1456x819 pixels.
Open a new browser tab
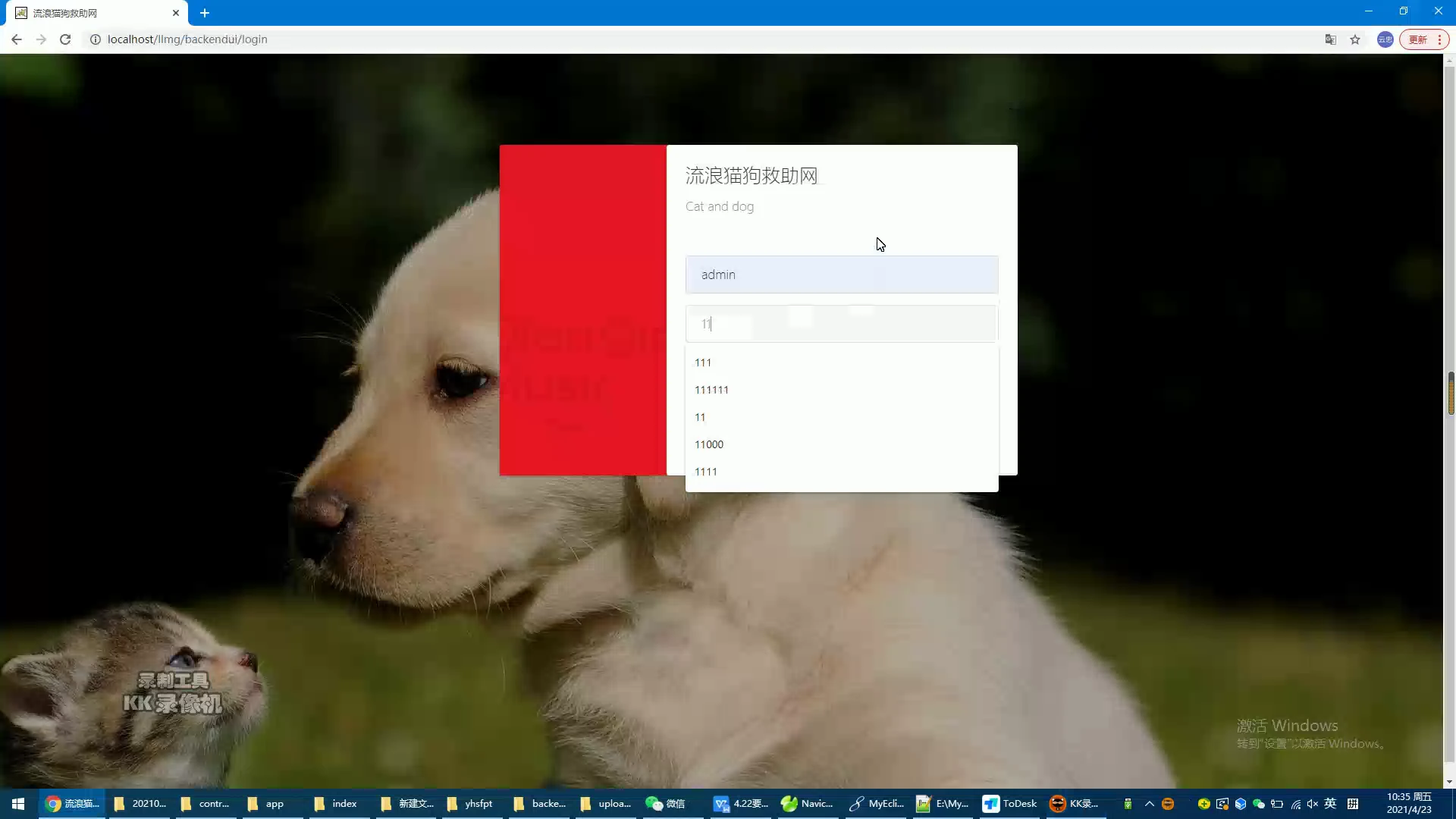pos(205,13)
